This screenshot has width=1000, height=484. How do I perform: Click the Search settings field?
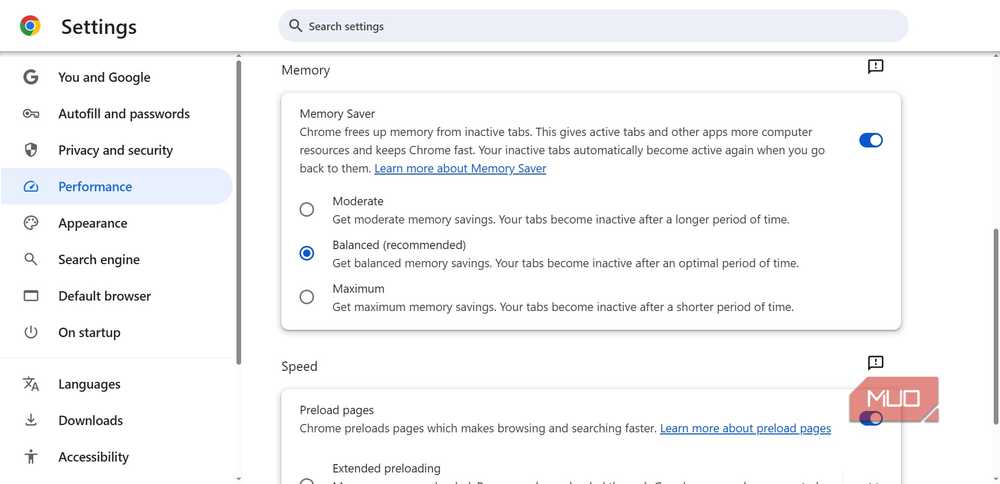(x=593, y=26)
